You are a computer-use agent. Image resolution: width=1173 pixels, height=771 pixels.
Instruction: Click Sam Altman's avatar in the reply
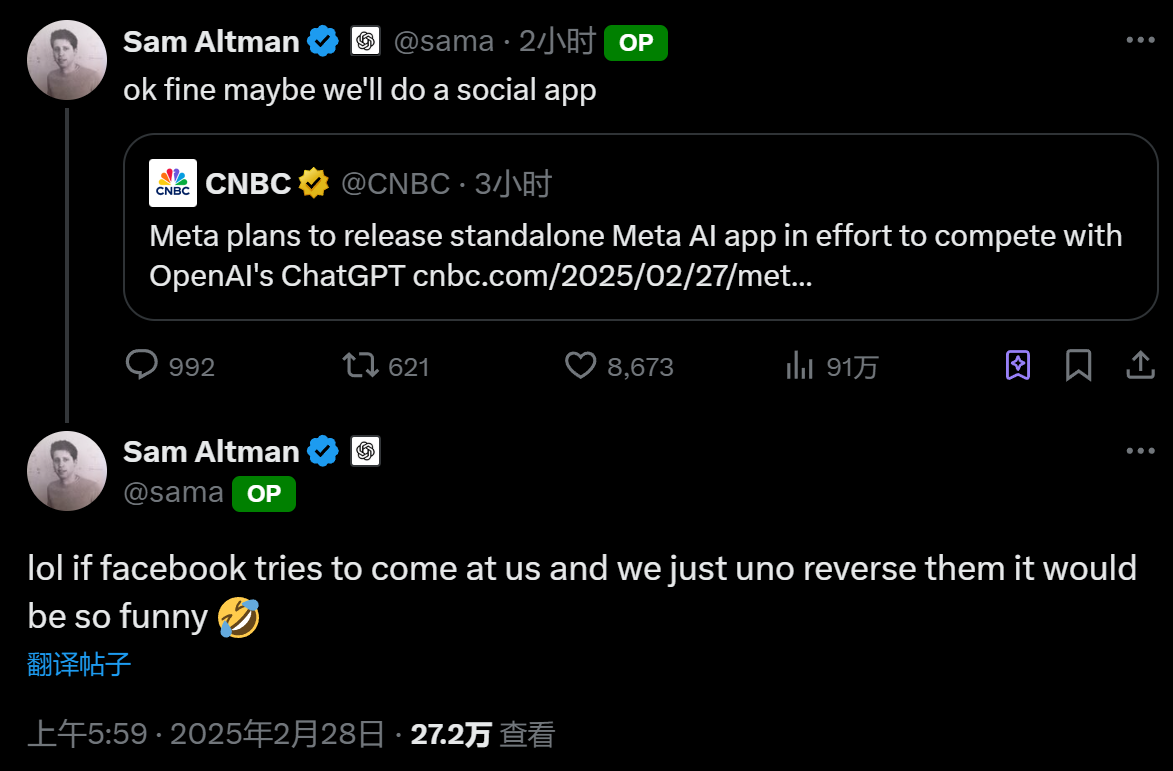click(x=67, y=470)
